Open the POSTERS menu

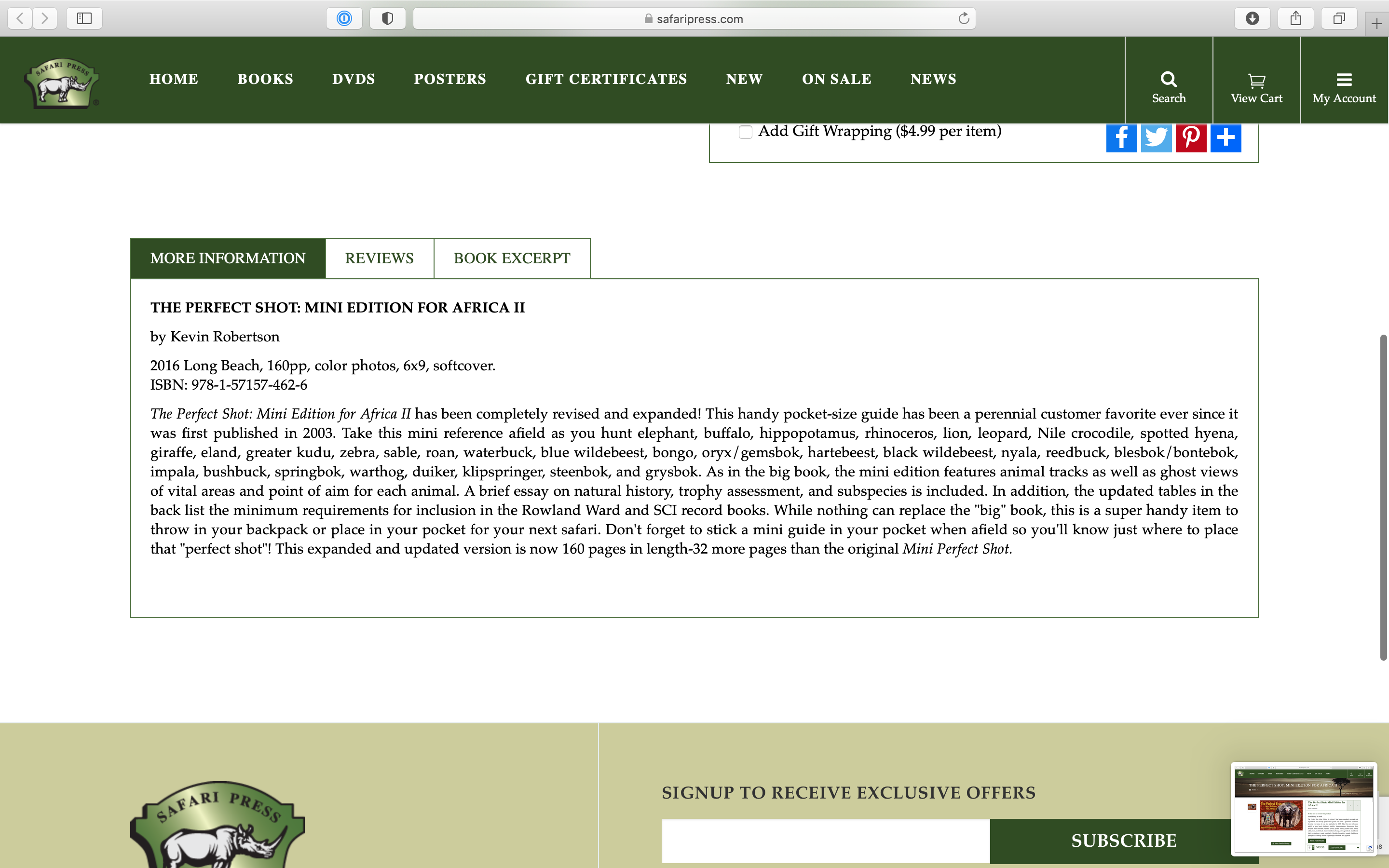(450, 79)
